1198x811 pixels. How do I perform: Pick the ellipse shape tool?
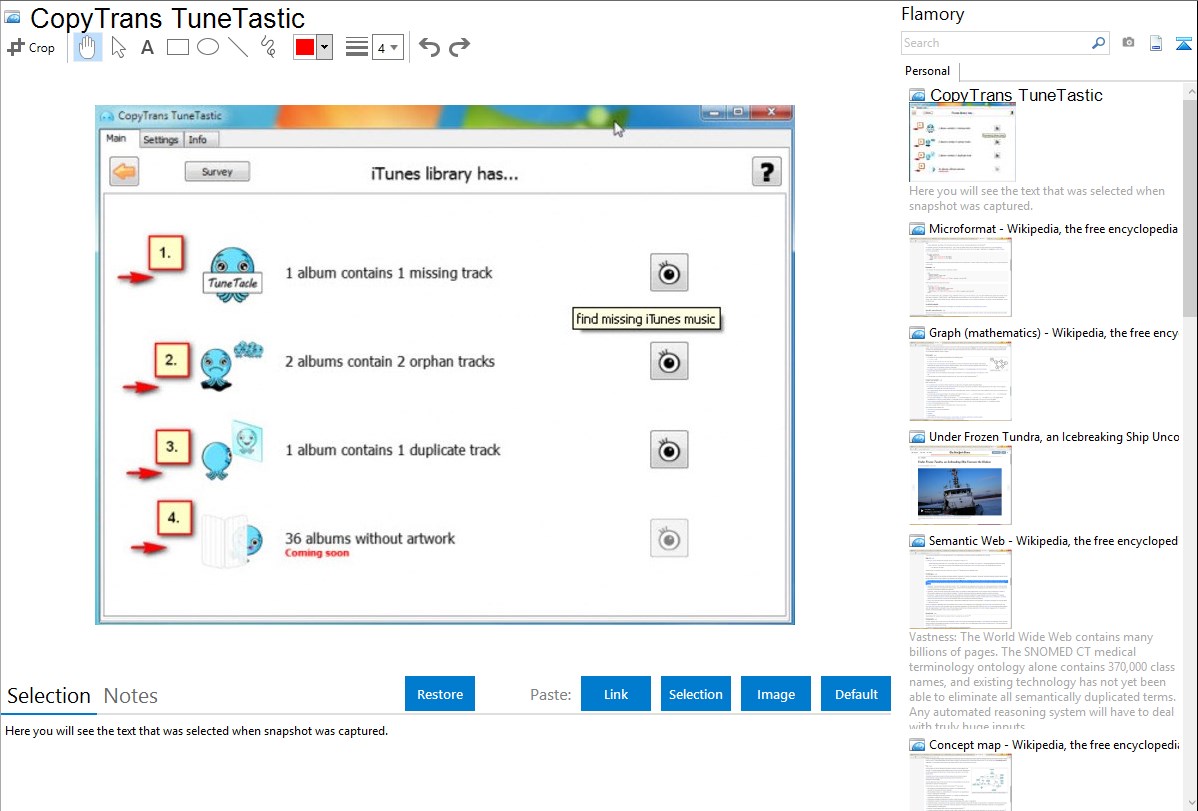[x=208, y=47]
